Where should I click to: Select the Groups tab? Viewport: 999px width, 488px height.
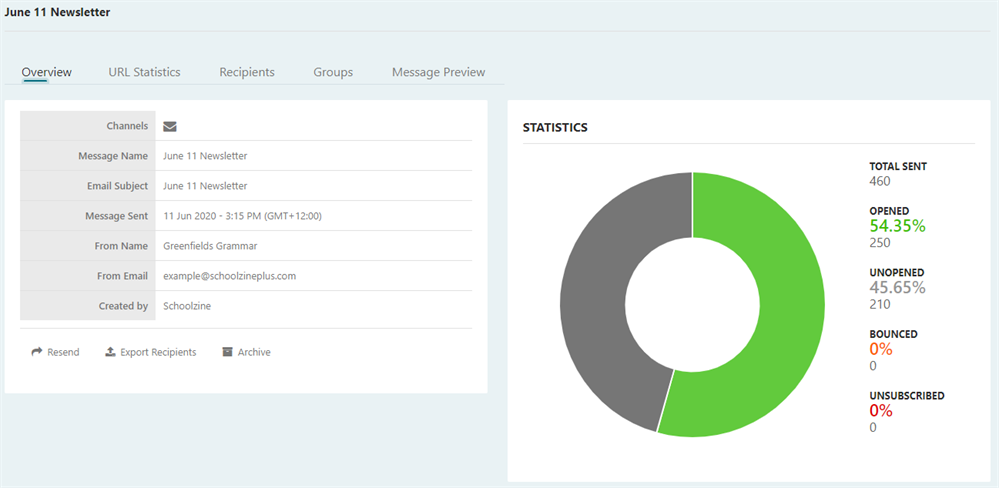[333, 72]
